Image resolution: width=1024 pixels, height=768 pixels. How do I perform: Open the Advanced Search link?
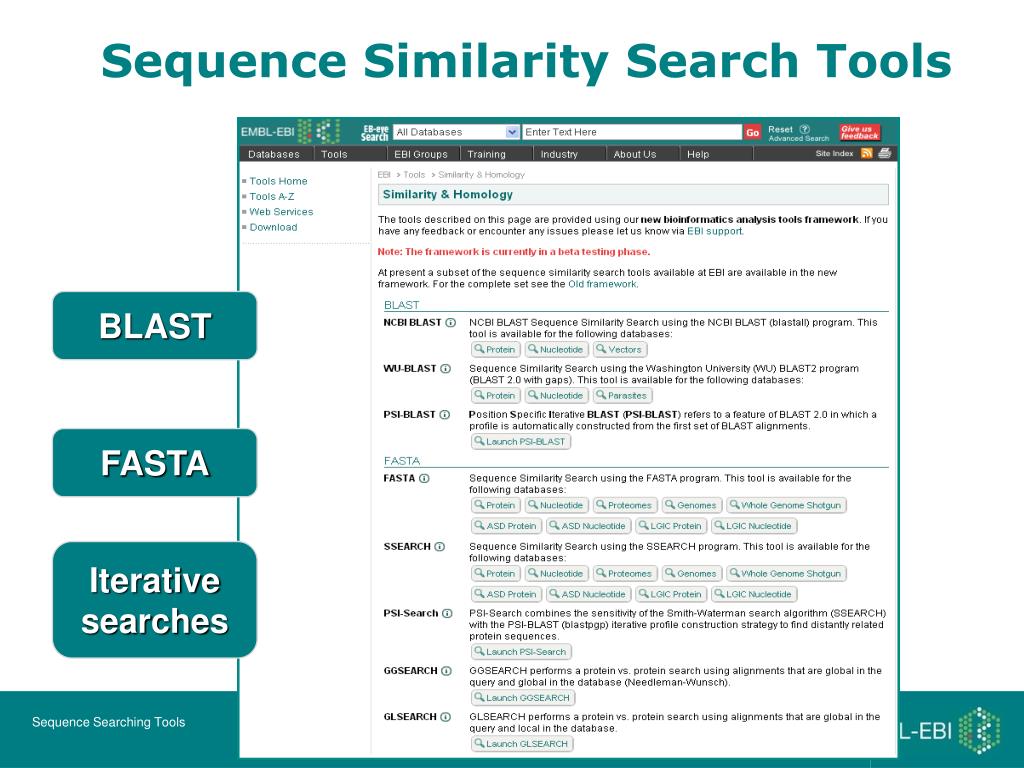799,138
